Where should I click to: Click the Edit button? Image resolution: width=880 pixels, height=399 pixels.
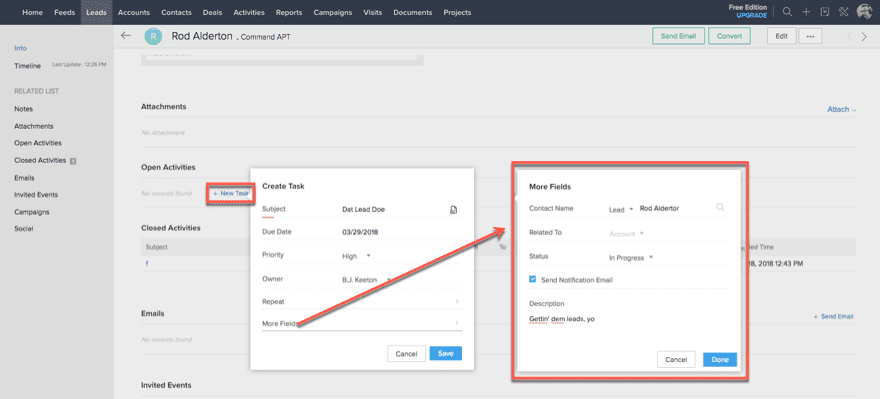click(x=781, y=36)
